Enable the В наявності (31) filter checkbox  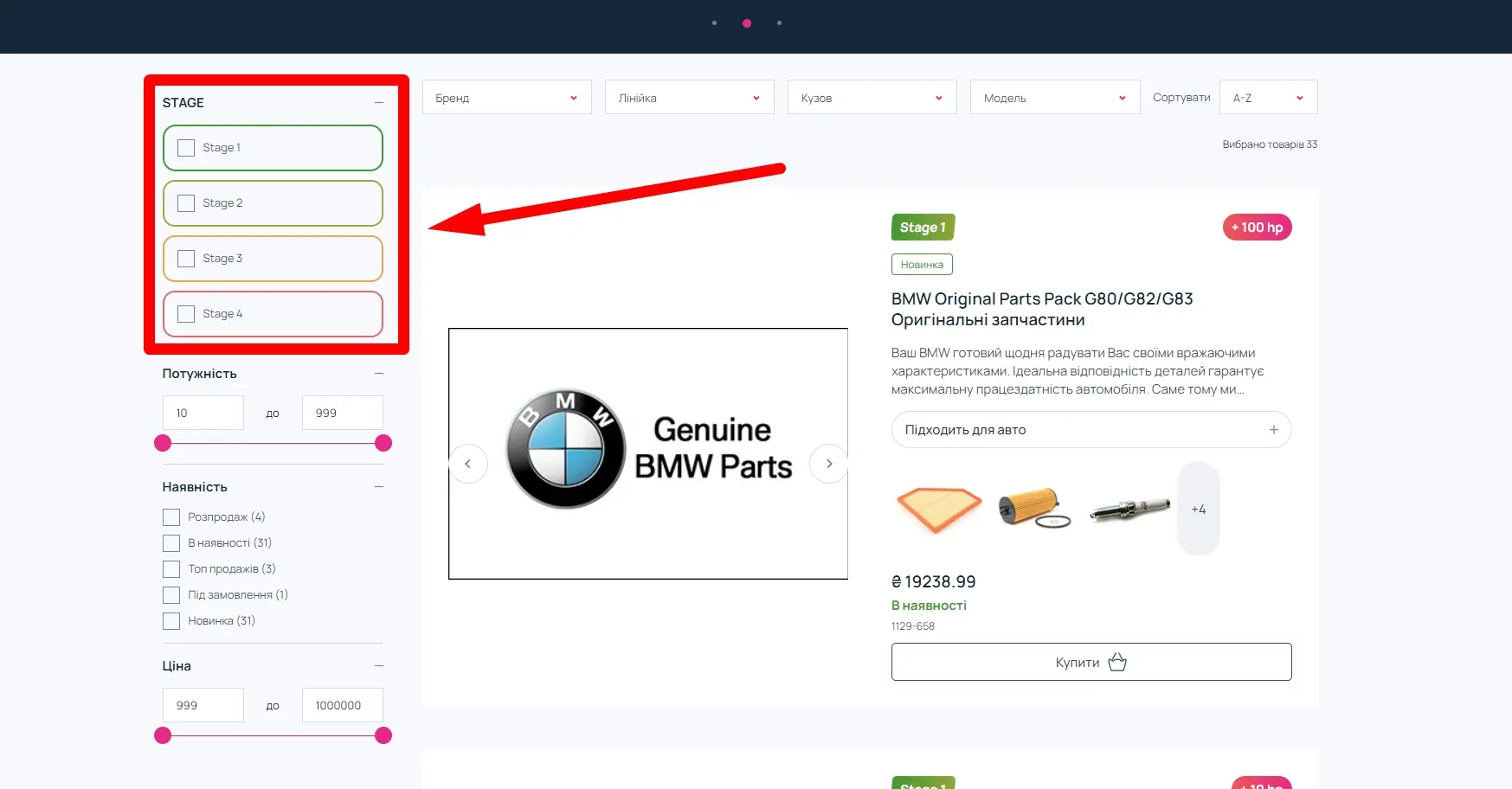(x=171, y=543)
